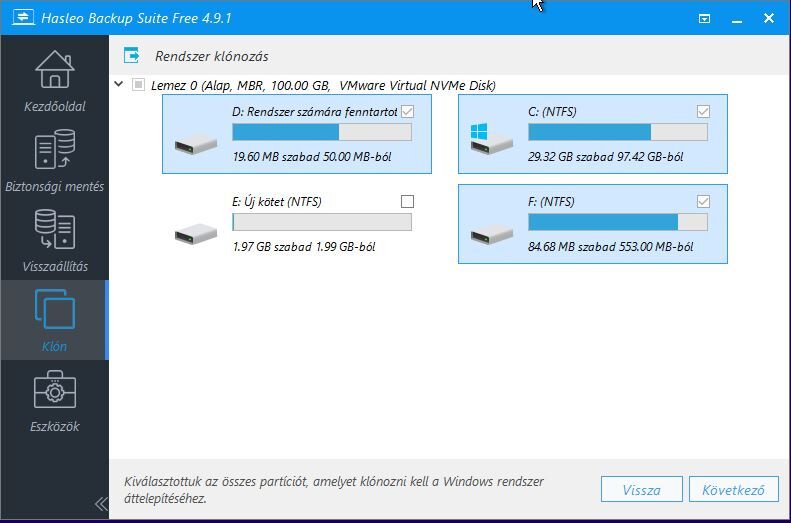
Task: Click the F: partition usage bar
Action: point(617,222)
